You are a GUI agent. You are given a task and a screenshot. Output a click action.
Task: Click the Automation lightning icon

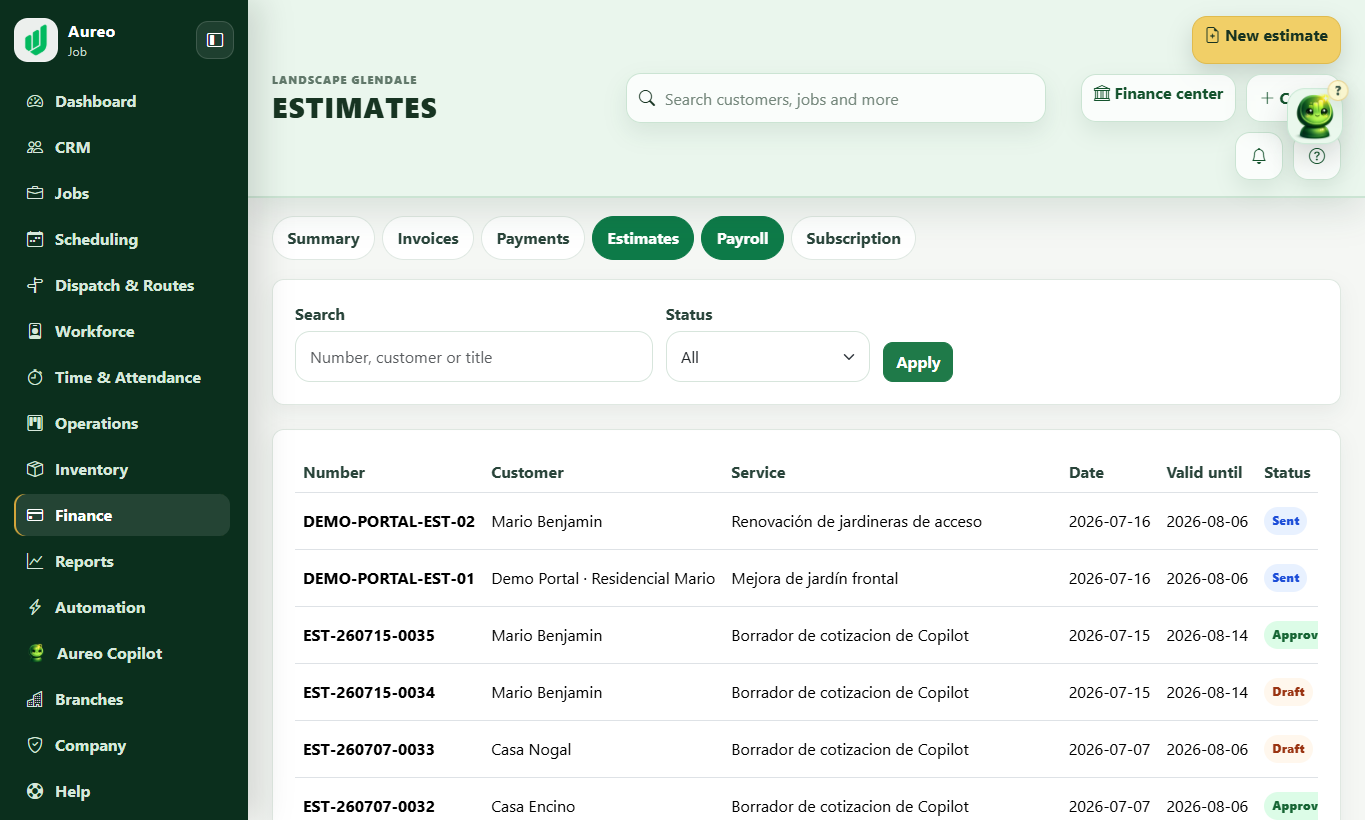(x=35, y=607)
